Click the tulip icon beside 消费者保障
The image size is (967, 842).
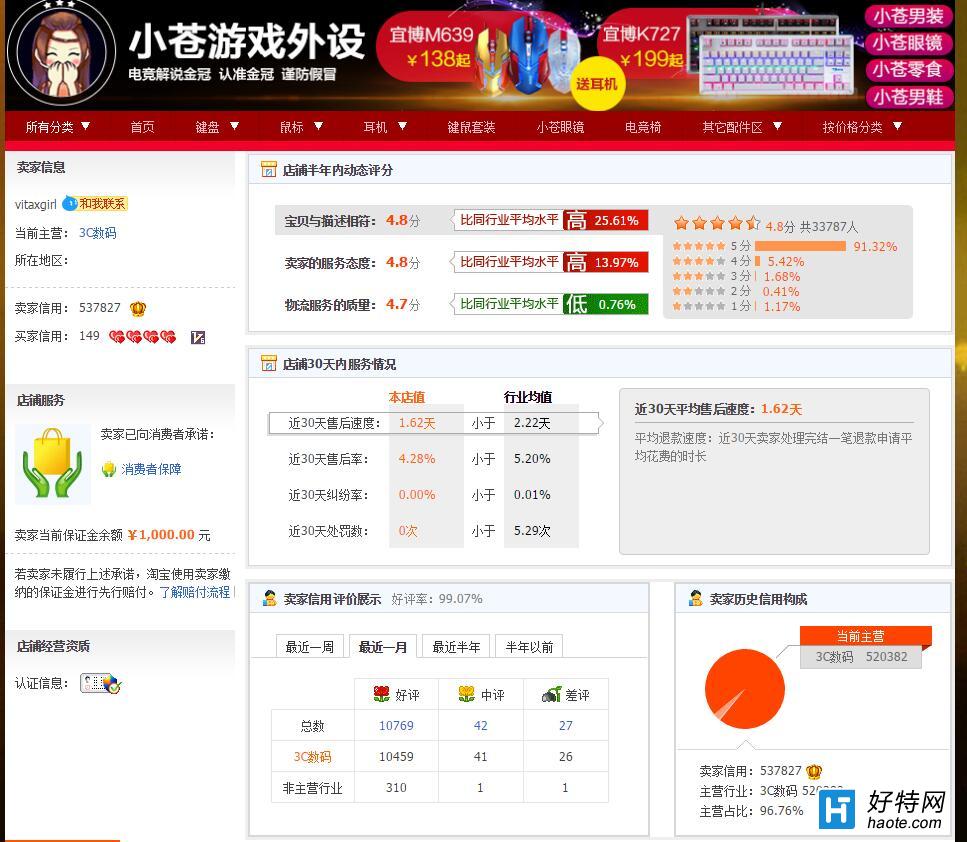click(x=109, y=469)
